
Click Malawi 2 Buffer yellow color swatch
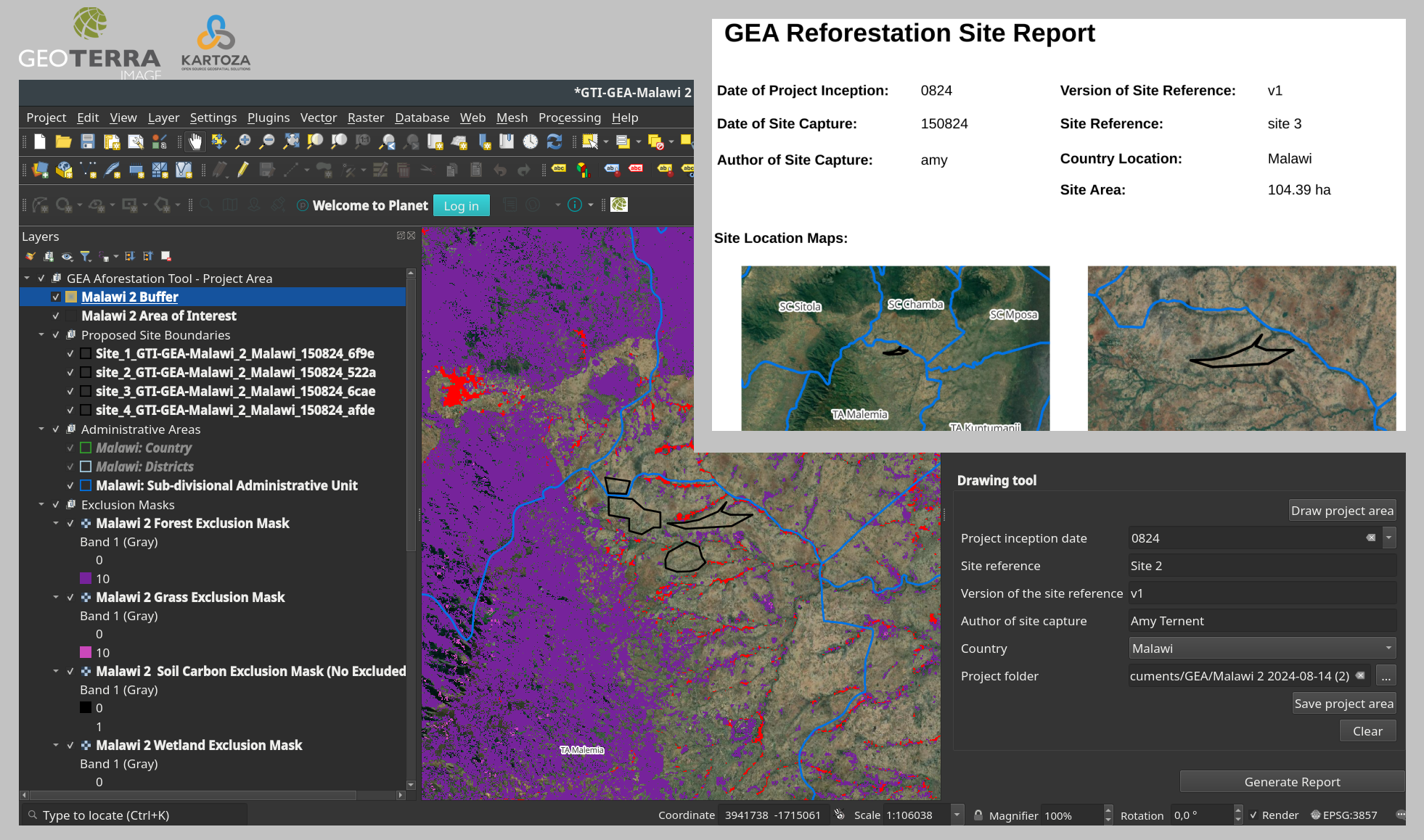71,297
